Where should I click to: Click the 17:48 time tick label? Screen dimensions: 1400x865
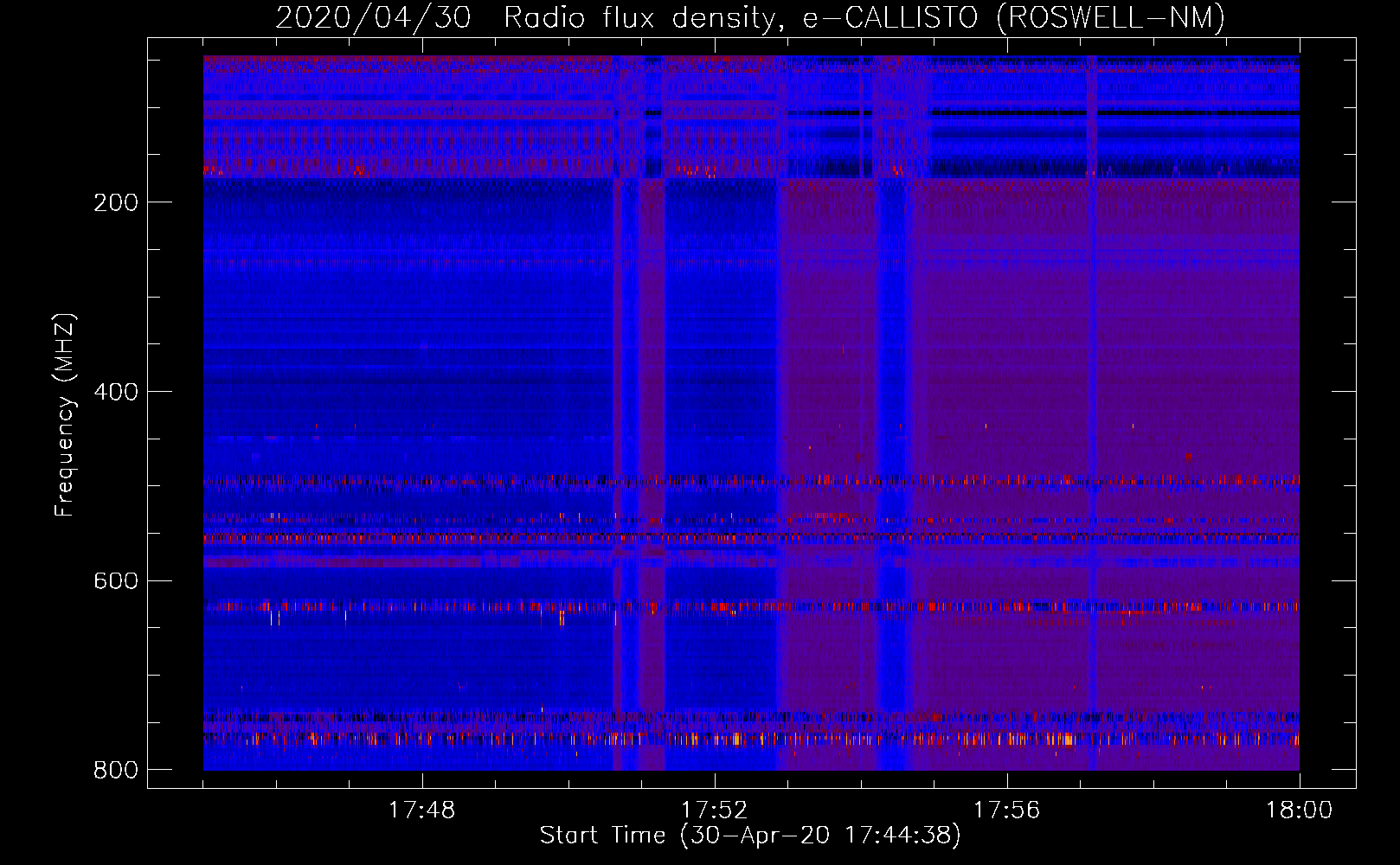(x=421, y=811)
